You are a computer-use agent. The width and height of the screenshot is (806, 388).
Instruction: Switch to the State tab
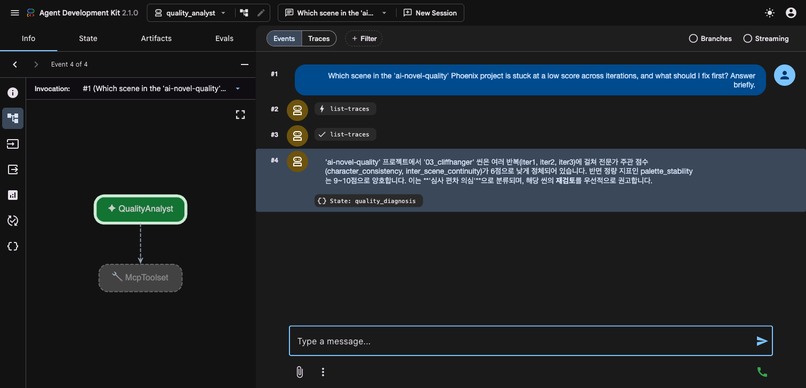[x=88, y=39]
